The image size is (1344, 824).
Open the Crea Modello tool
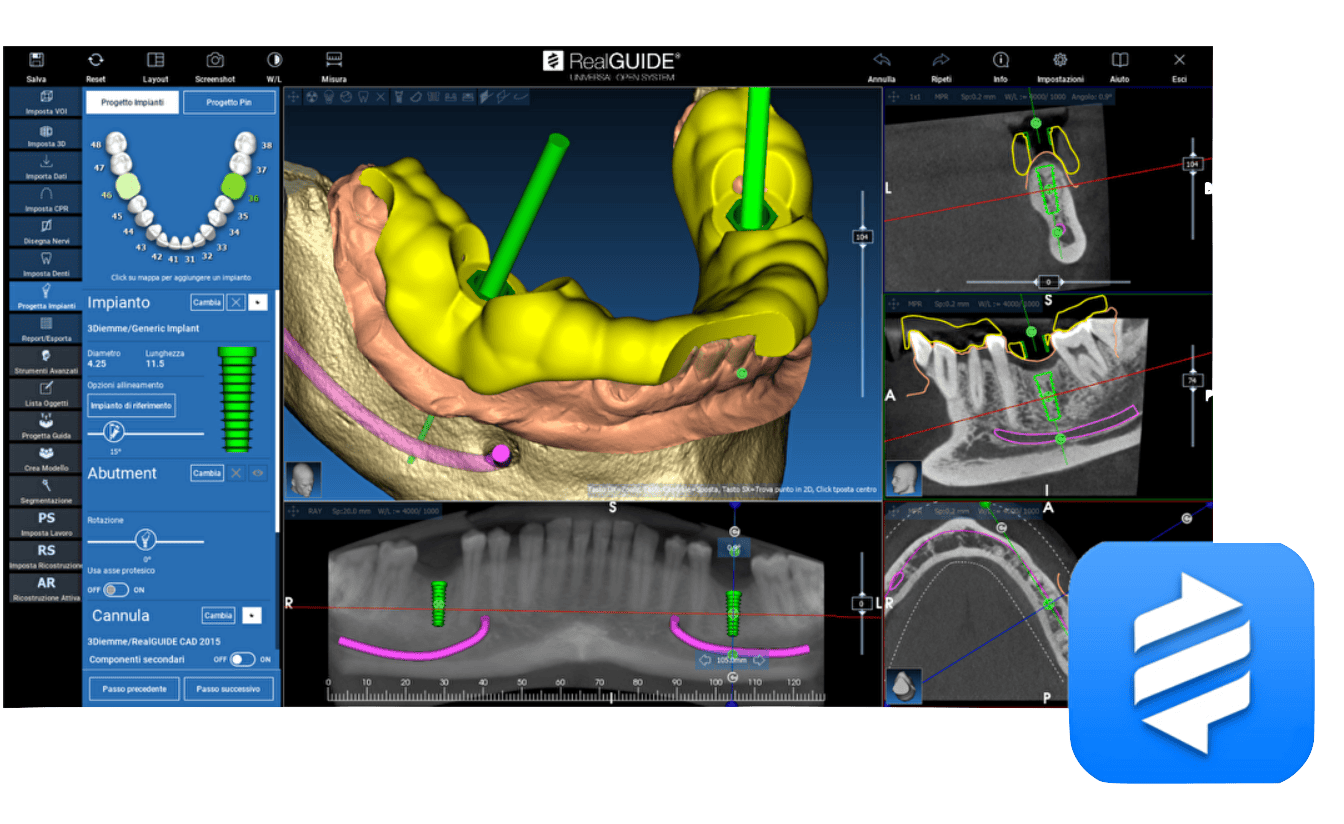click(x=45, y=458)
